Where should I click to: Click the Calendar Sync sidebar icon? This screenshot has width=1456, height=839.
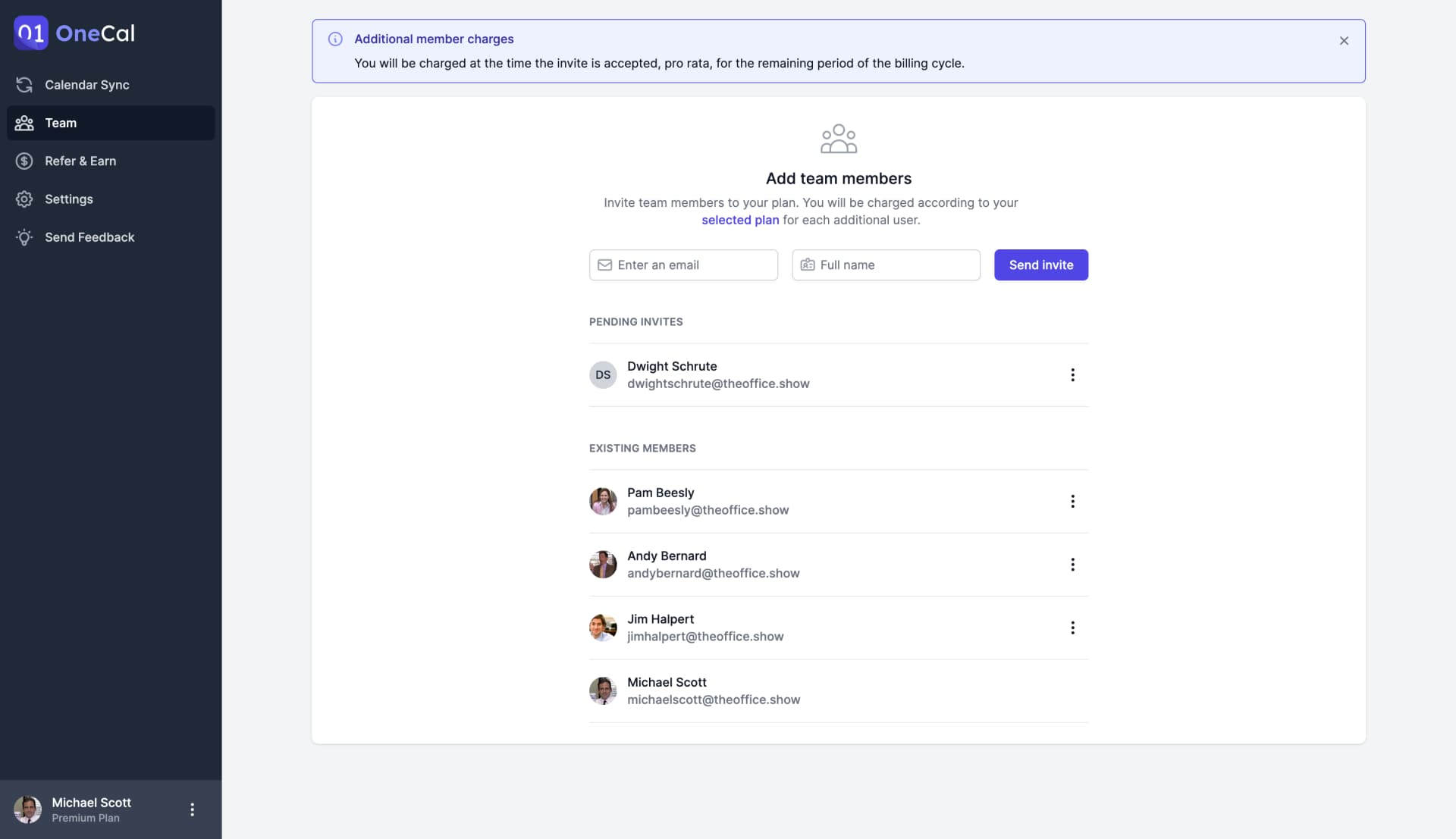point(24,85)
